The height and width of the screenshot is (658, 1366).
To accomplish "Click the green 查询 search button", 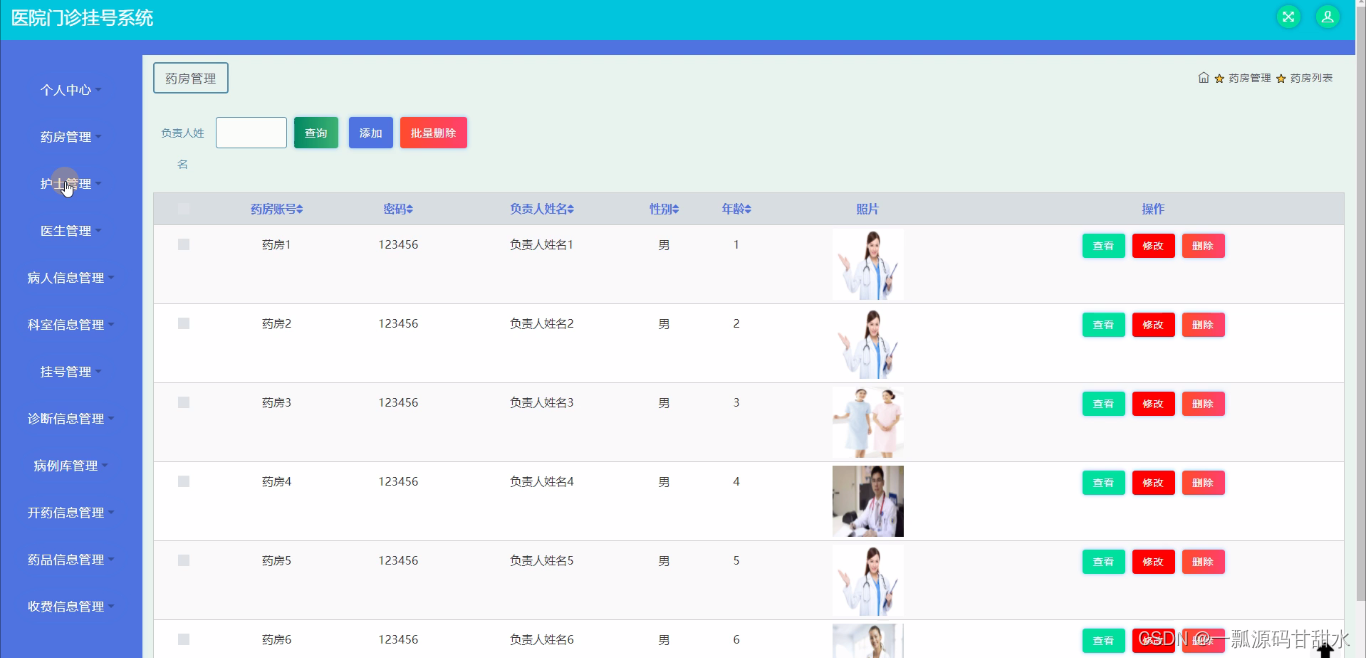I will click(316, 133).
